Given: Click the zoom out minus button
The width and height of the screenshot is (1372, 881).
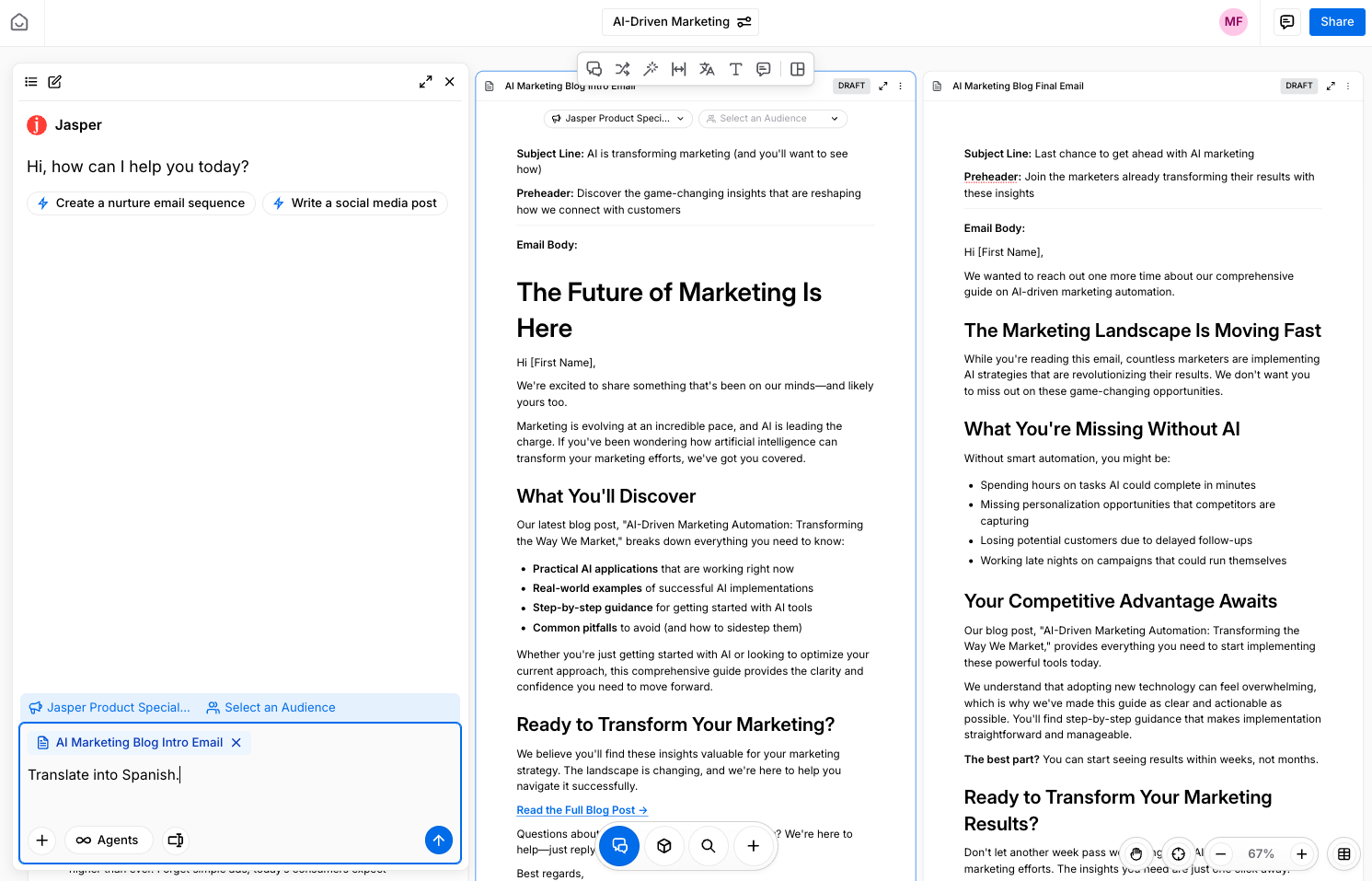Looking at the screenshot, I should point(1220,853).
